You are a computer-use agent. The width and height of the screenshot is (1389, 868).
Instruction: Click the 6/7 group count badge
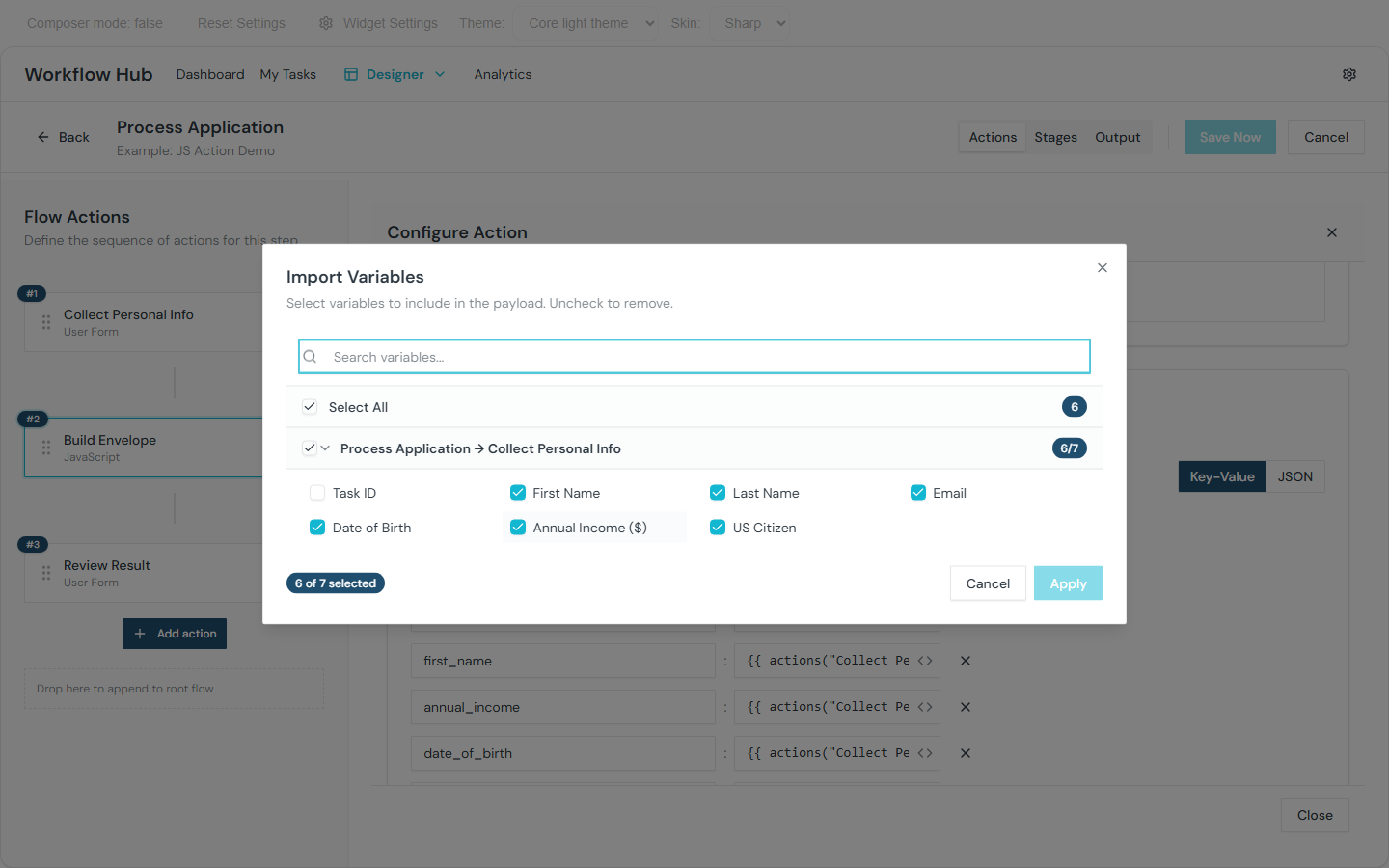[x=1069, y=448]
